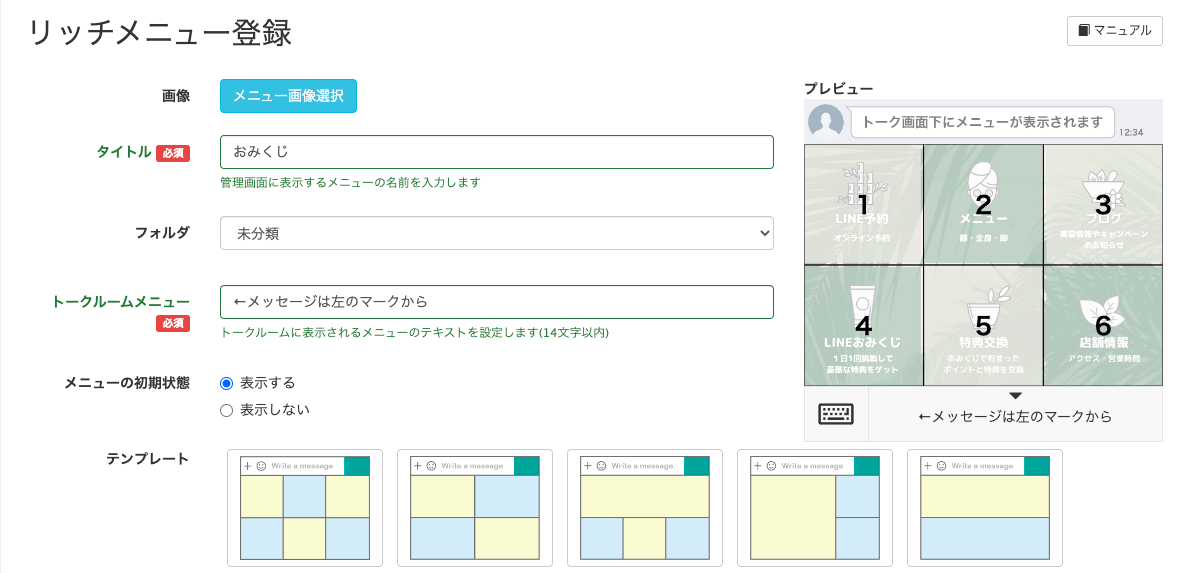Click the user avatar in preview

[x=826, y=121]
